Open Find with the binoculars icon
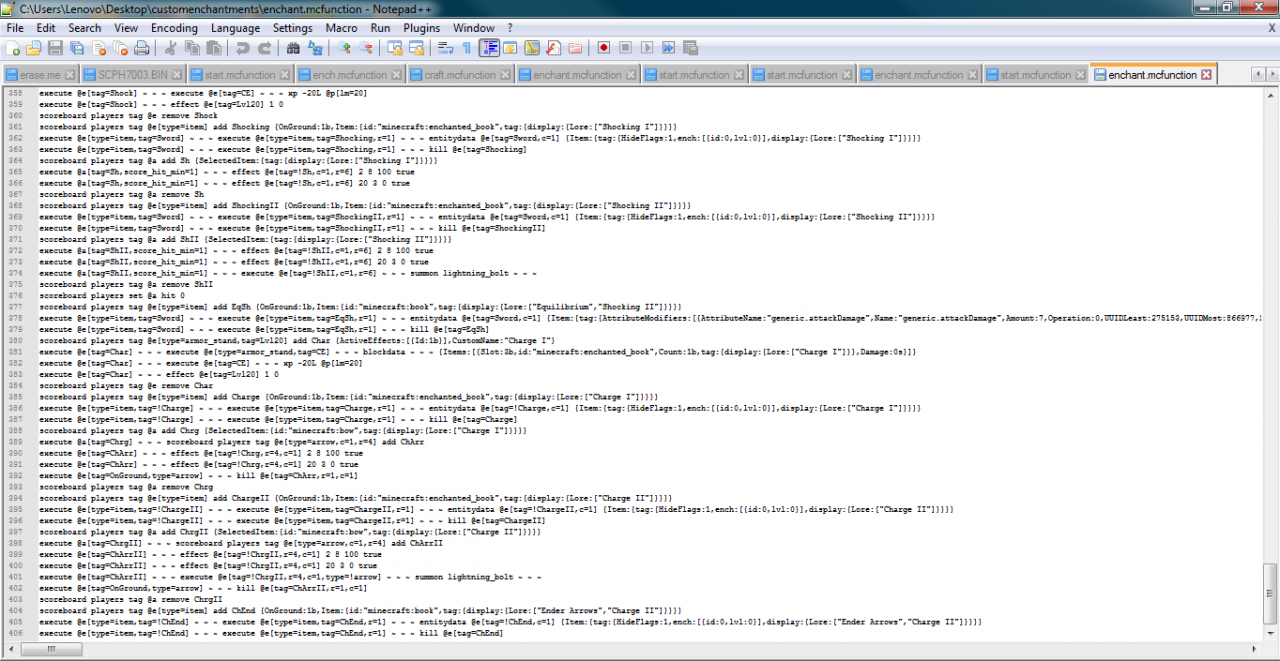This screenshot has width=1280, height=661. coord(293,48)
